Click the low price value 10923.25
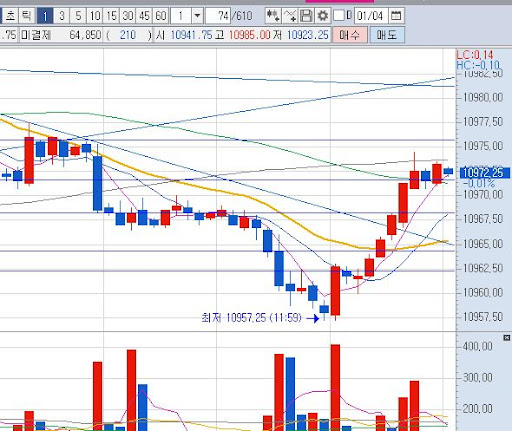Screen dimensions: 512x431 coord(308,35)
